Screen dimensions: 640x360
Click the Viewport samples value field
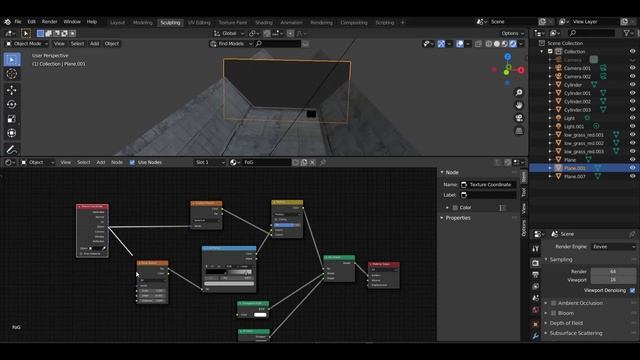click(613, 280)
